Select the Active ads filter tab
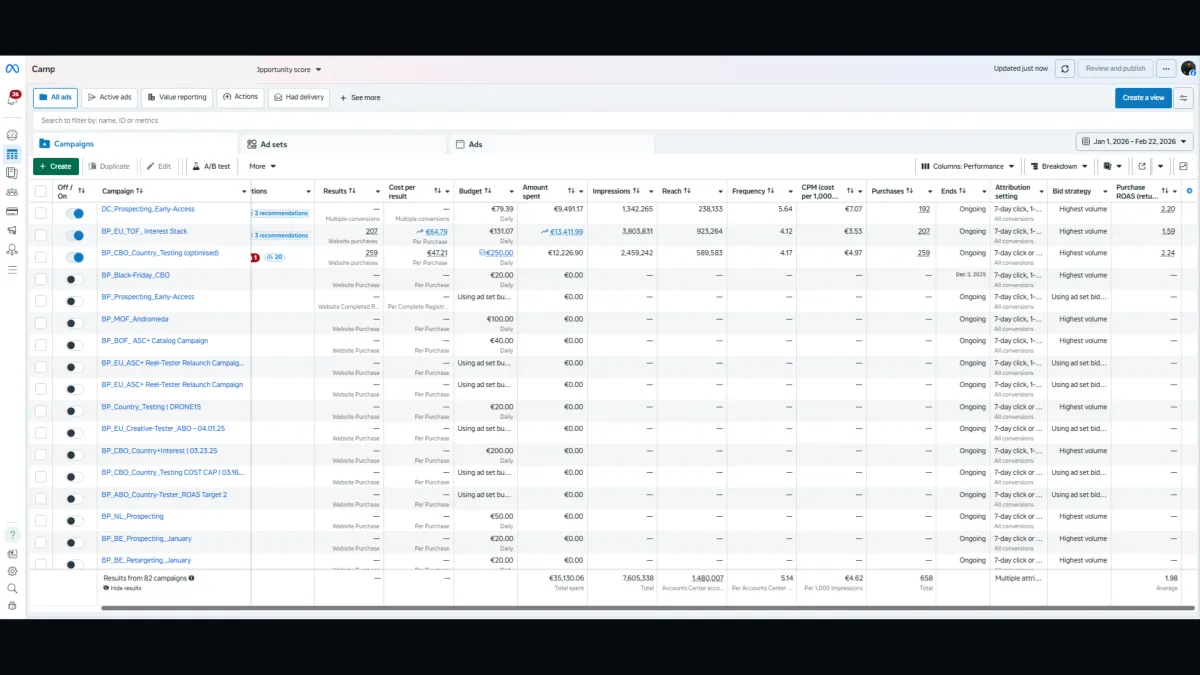This screenshot has width=1200, height=675. pos(109,98)
